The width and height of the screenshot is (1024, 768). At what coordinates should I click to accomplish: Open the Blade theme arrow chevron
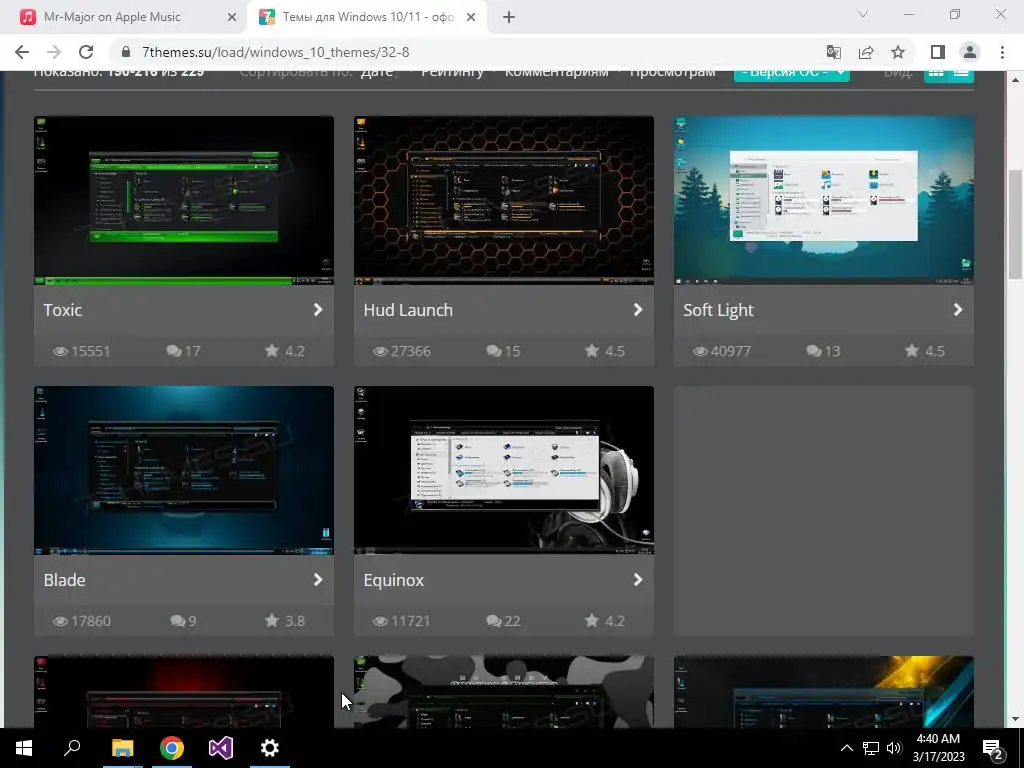coord(318,580)
